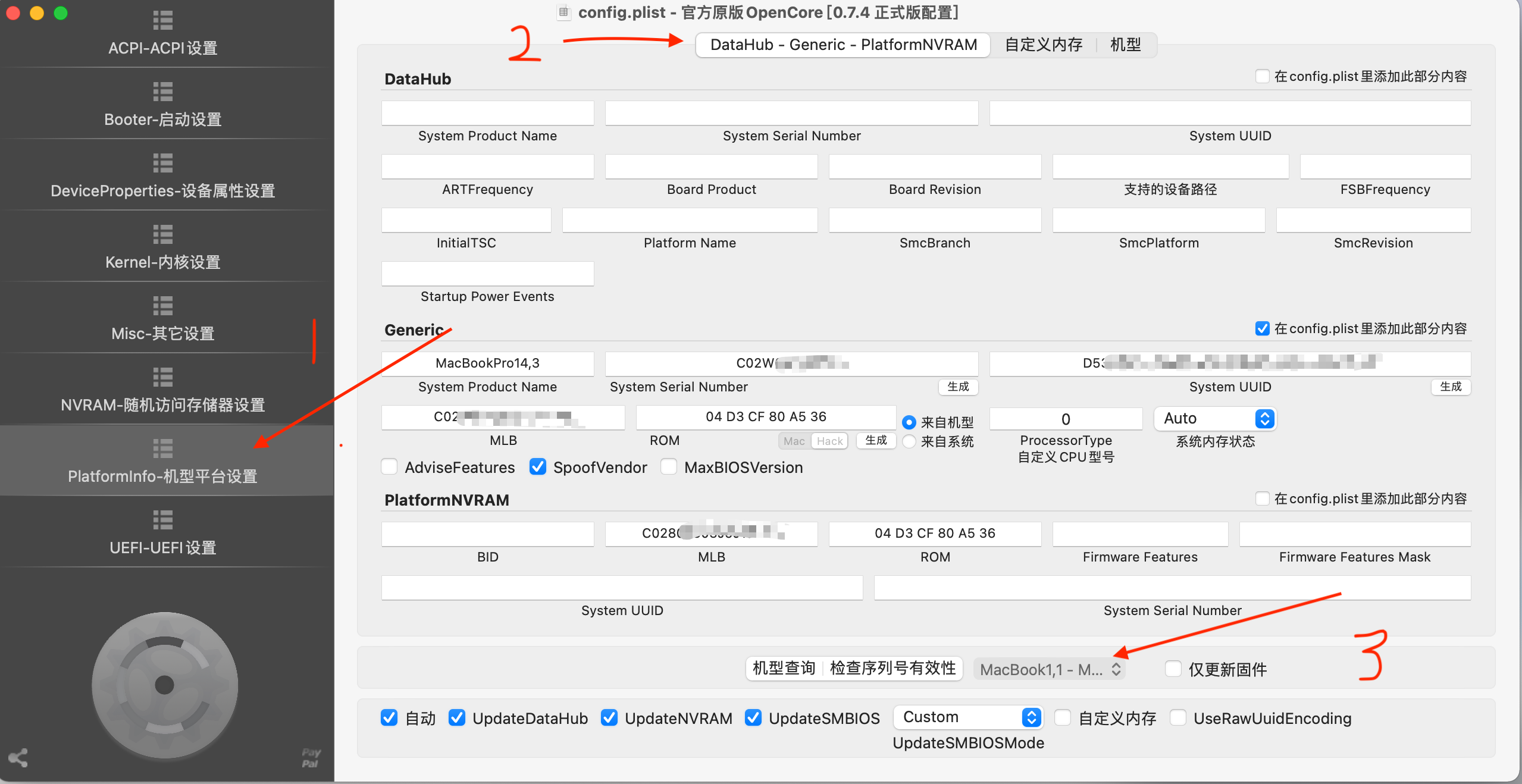The image size is (1522, 784).
Task: Select the 来自系统 radio button
Action: pyautogui.click(x=909, y=441)
